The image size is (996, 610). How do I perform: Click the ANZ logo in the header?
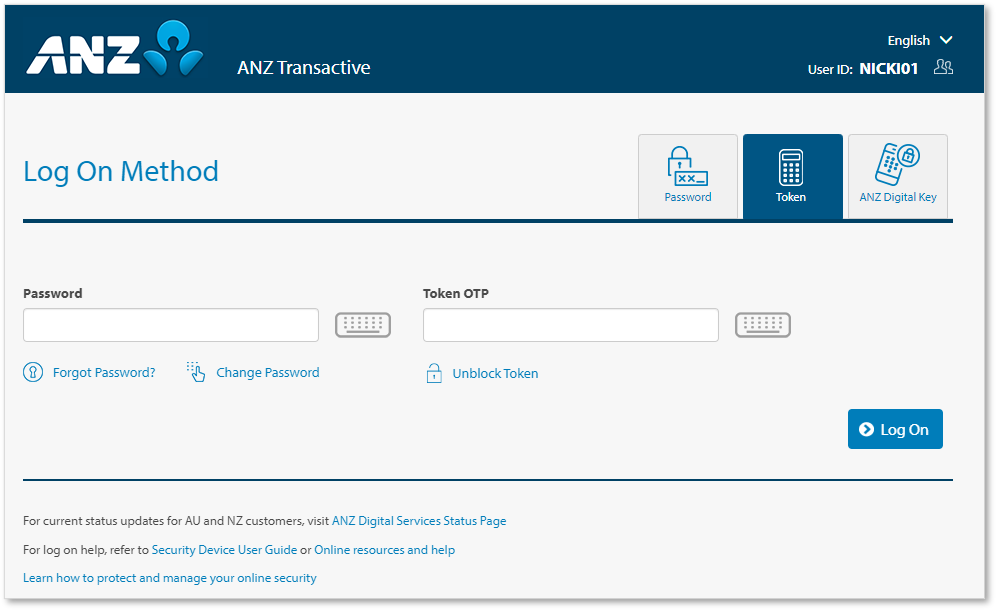point(115,48)
